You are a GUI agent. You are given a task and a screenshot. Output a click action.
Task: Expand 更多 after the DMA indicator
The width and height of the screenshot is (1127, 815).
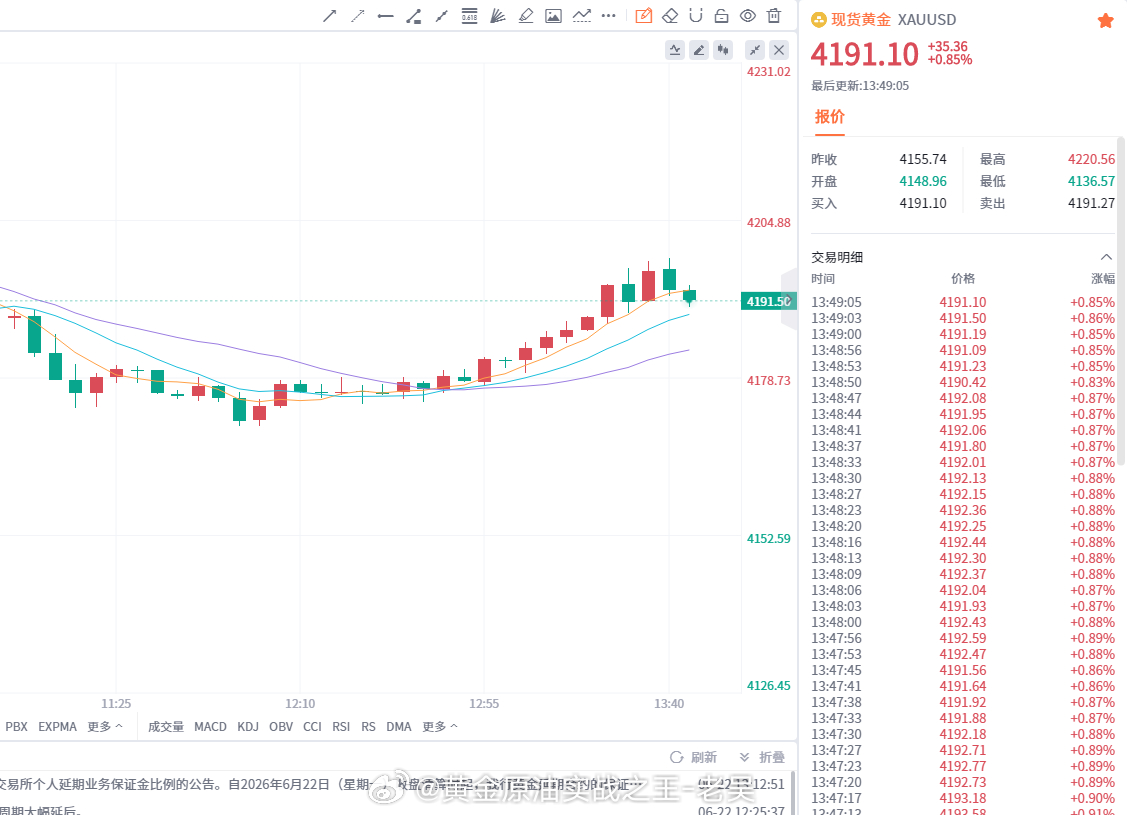point(440,727)
